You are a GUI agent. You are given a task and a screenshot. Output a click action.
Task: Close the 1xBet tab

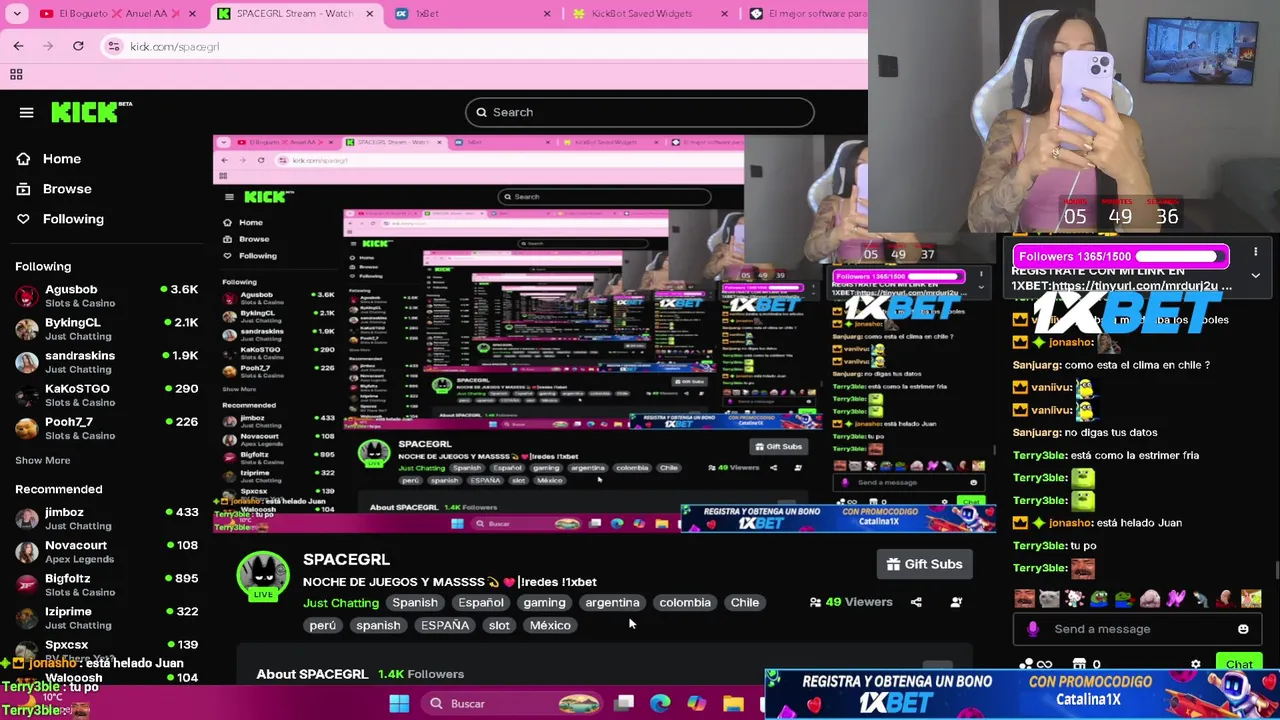point(547,14)
